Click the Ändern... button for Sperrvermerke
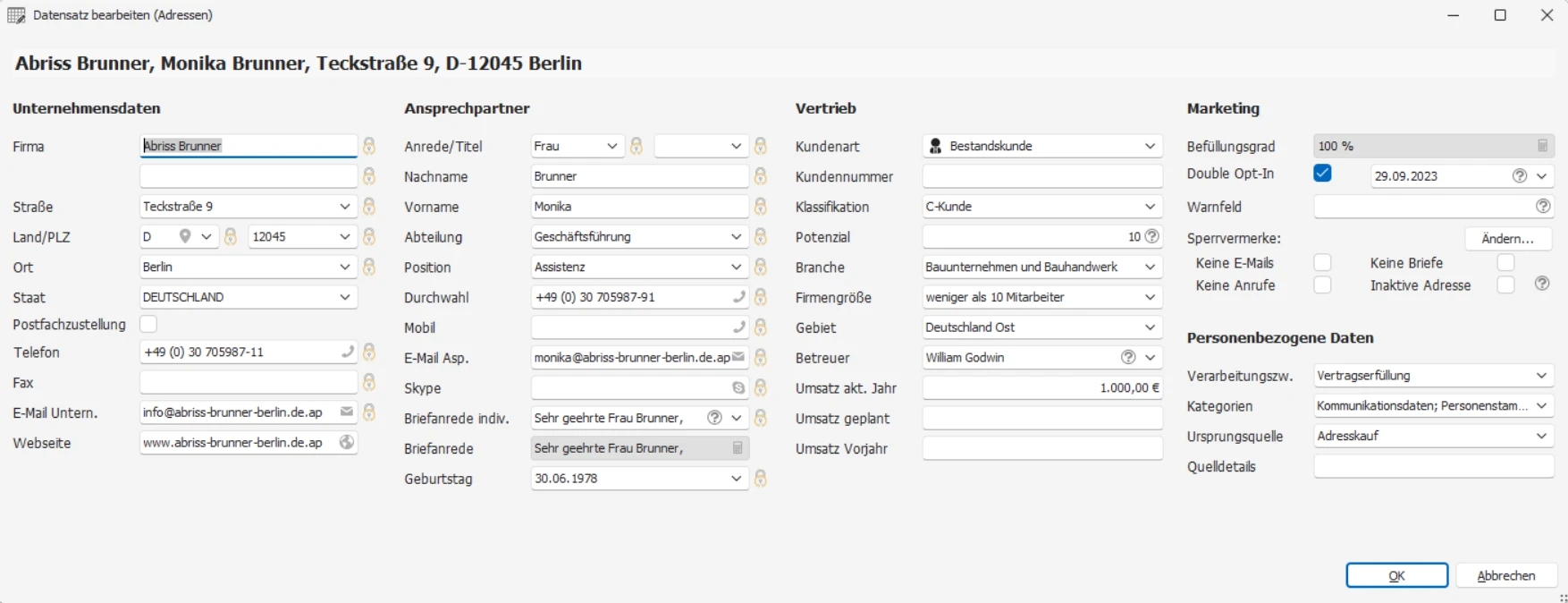Viewport: 1568px width, 603px height. pos(1508,239)
